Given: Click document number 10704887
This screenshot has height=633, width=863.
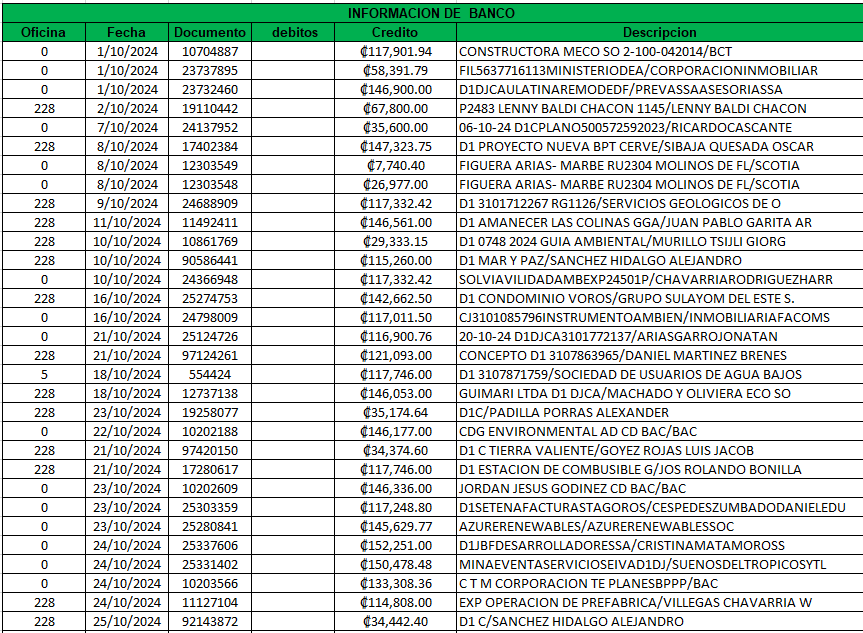Looking at the screenshot, I should click(x=210, y=52).
